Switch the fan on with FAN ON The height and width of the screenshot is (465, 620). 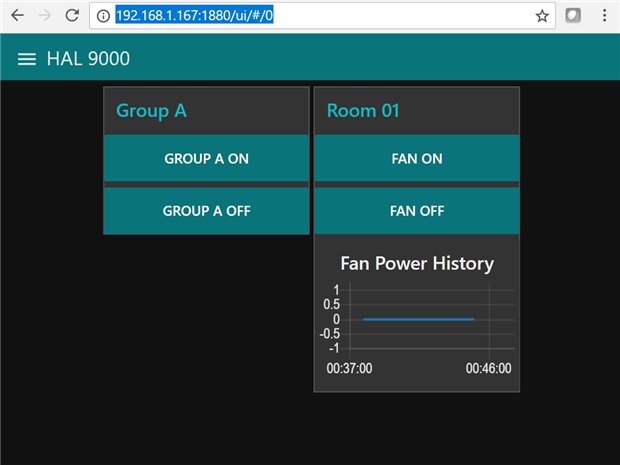[x=417, y=158]
